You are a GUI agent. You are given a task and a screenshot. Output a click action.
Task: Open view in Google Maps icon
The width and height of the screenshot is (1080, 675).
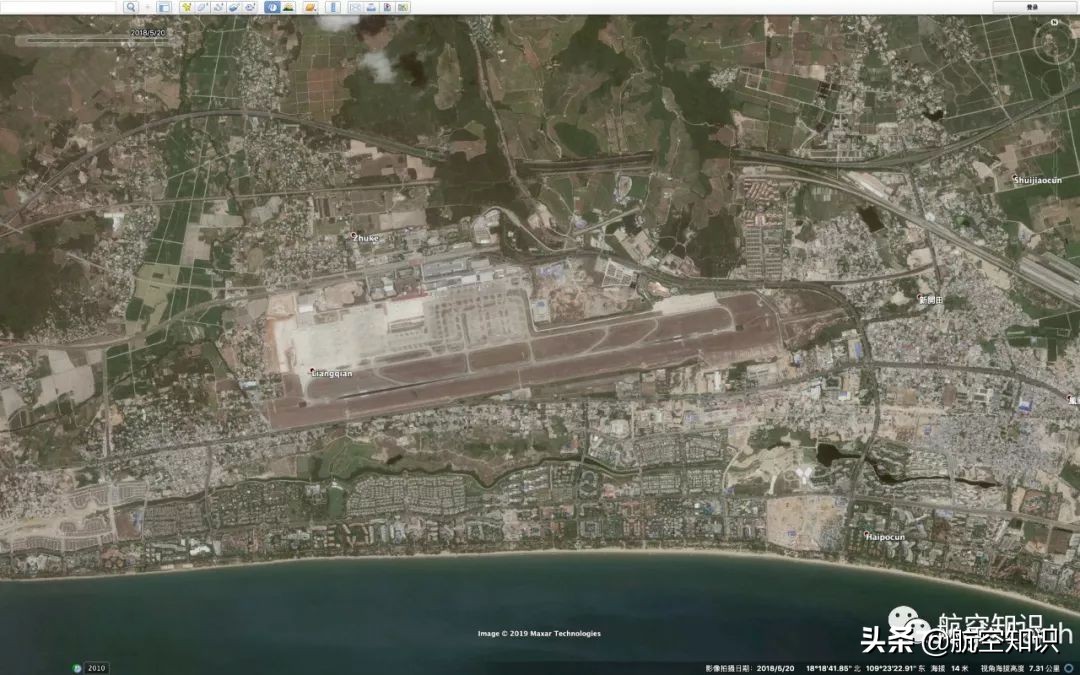tap(402, 7)
